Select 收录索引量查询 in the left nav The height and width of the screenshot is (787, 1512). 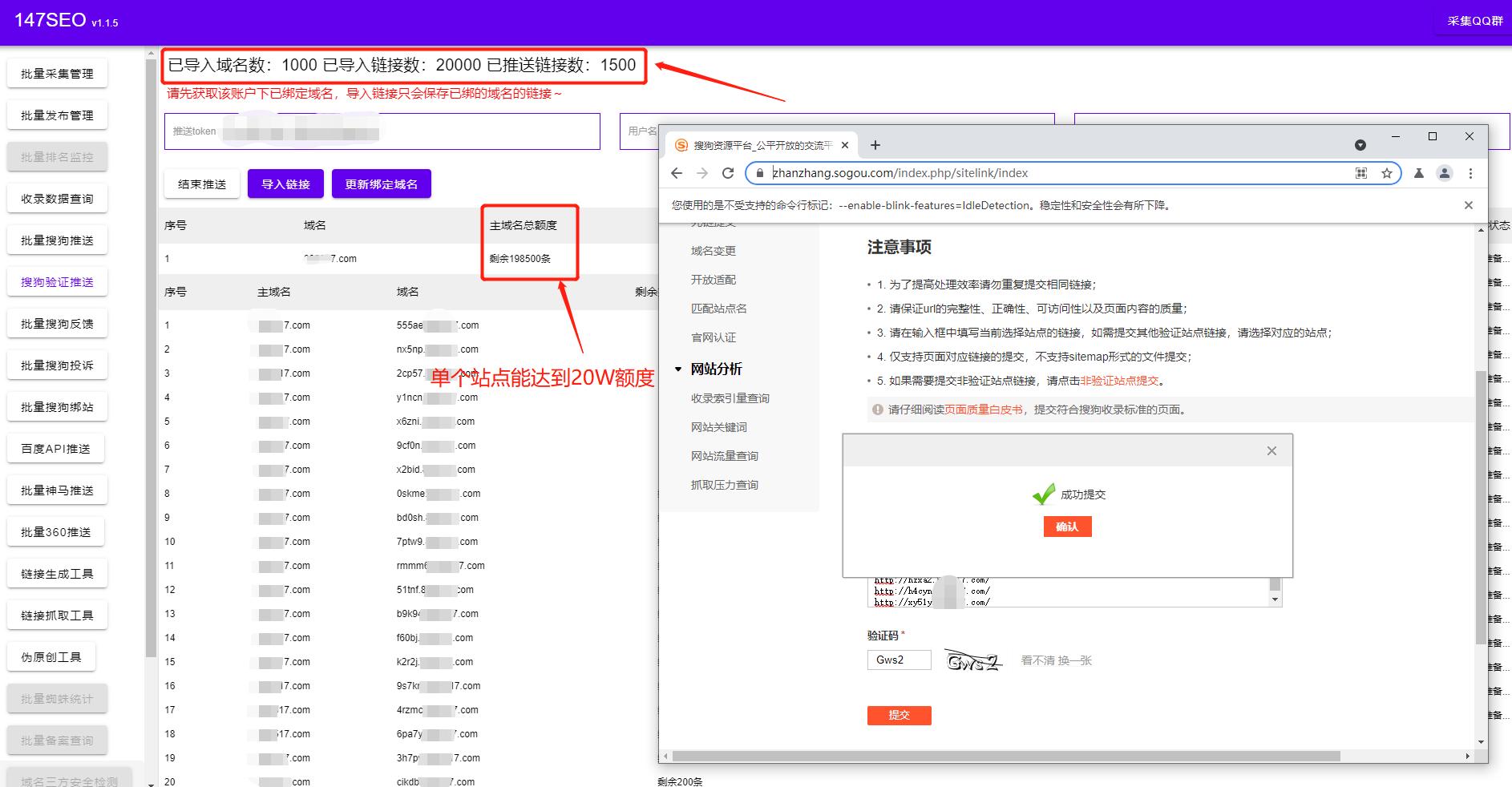click(x=730, y=398)
